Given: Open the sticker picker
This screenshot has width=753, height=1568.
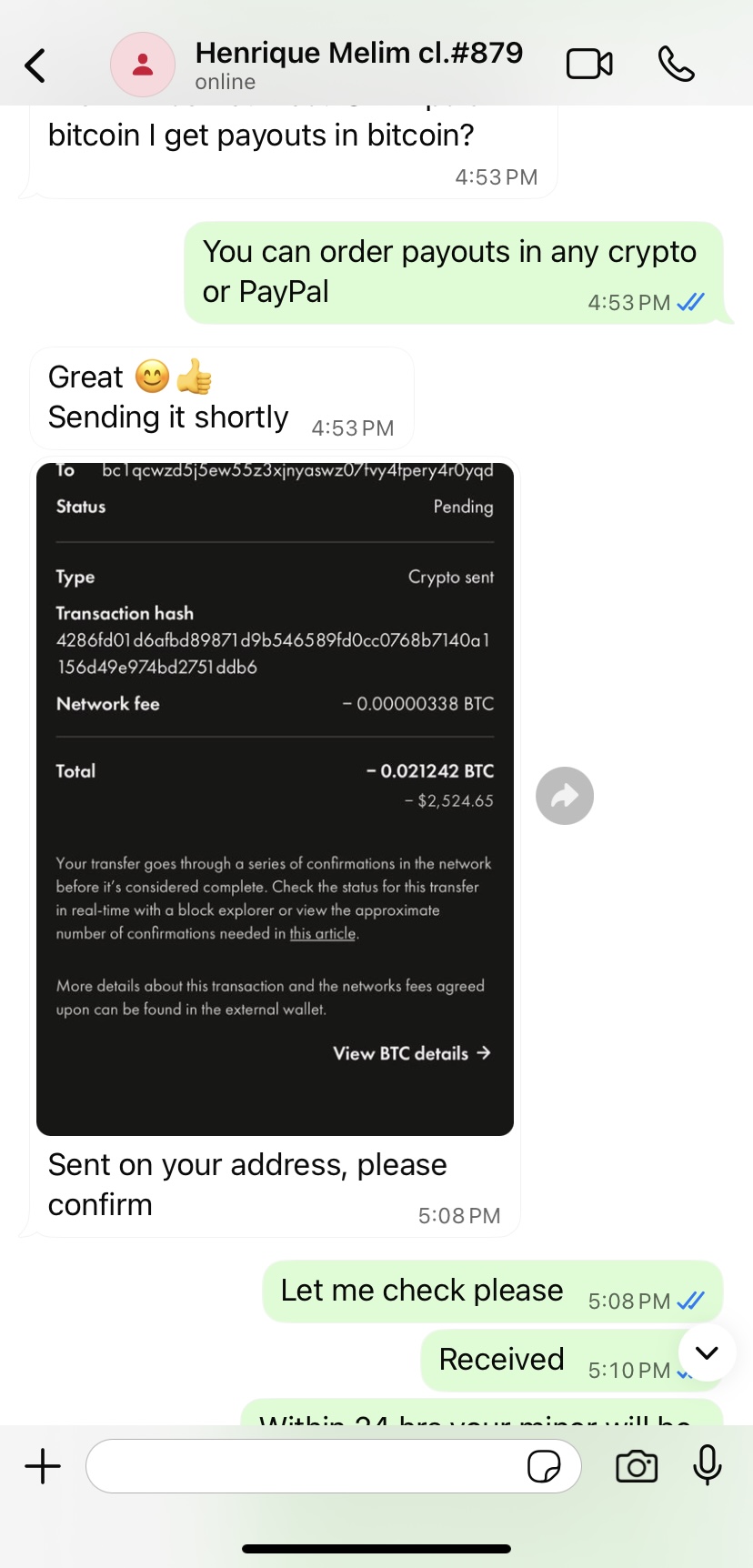Looking at the screenshot, I should [x=544, y=1466].
